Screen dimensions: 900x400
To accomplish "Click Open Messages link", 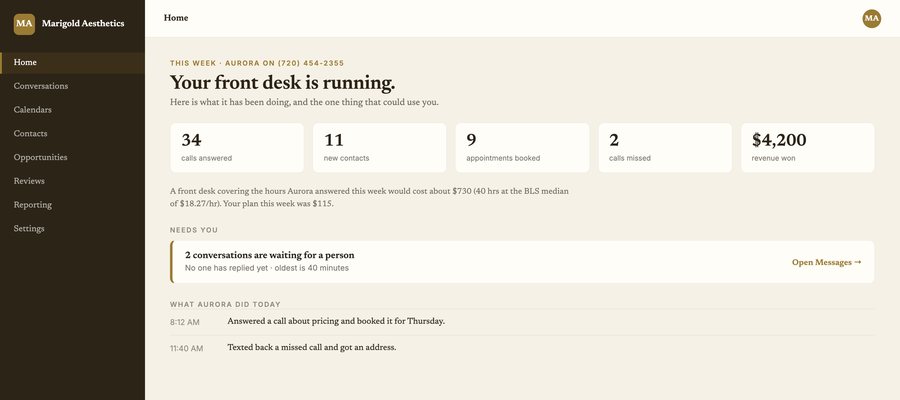I will (827, 262).
